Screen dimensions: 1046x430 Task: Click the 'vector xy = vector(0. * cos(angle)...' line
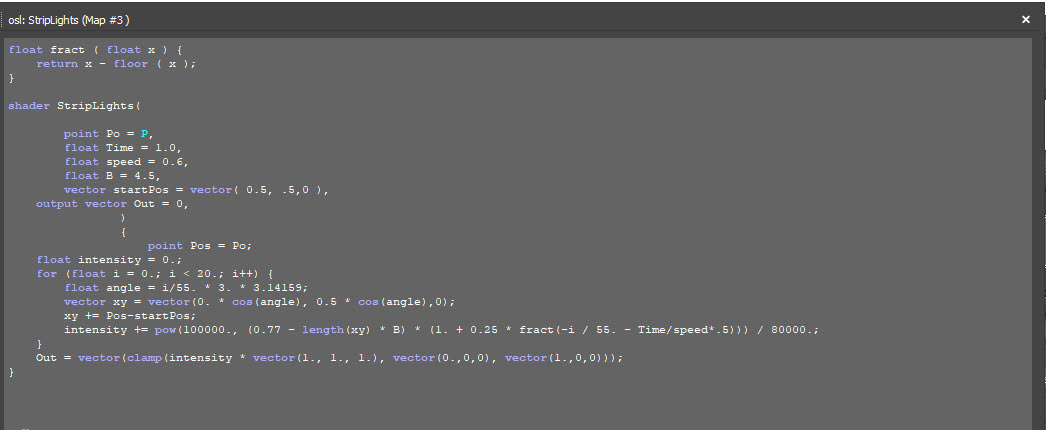coord(259,302)
